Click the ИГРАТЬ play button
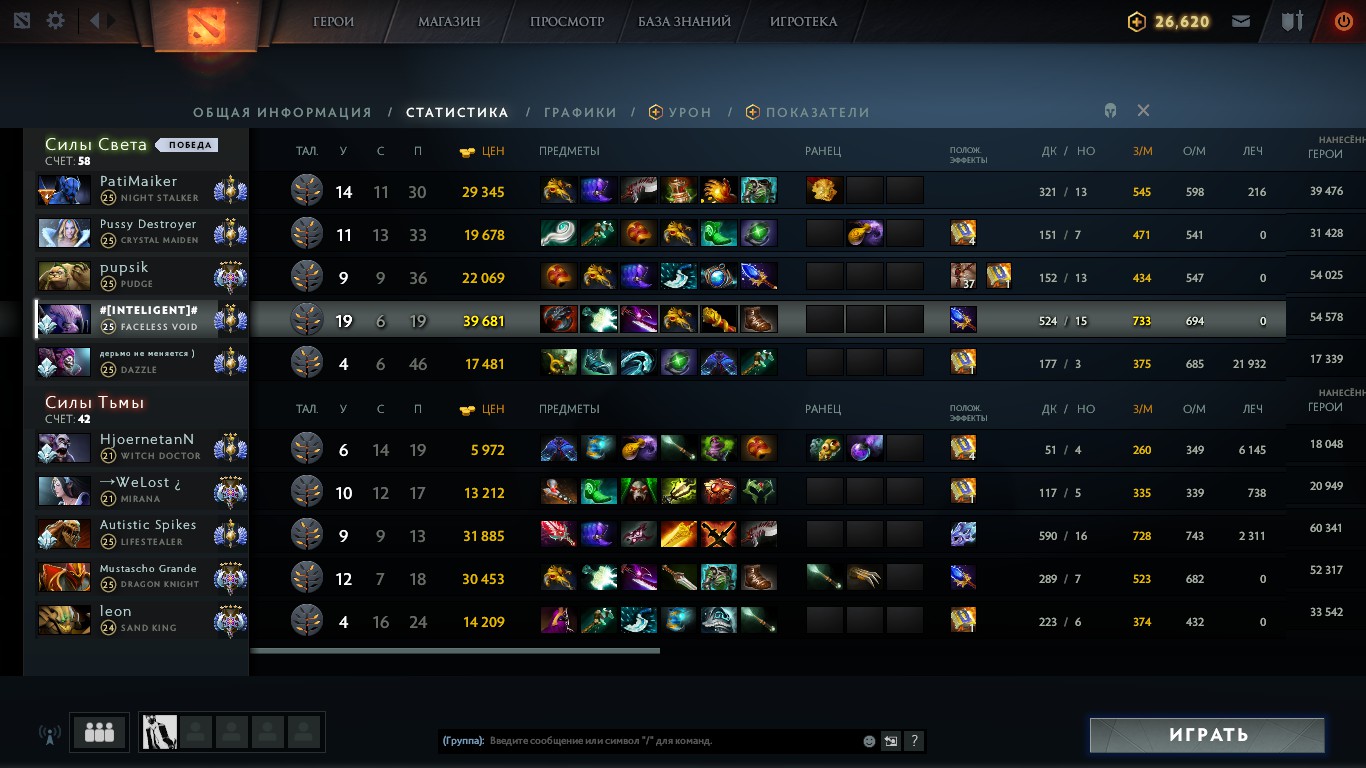Viewport: 1366px width, 768px height. pyautogui.click(x=1207, y=735)
